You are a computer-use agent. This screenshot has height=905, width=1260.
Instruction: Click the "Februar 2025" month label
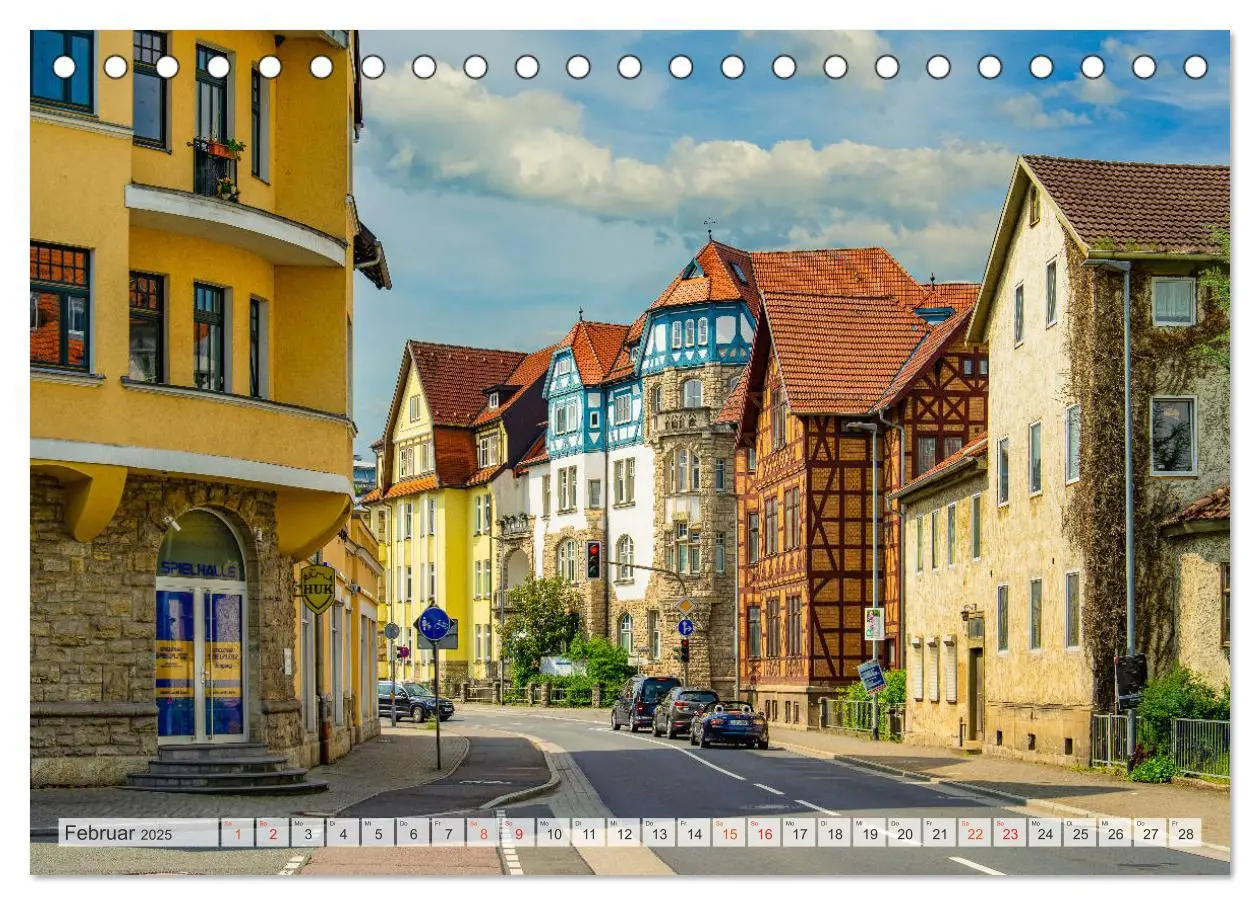coord(116,833)
